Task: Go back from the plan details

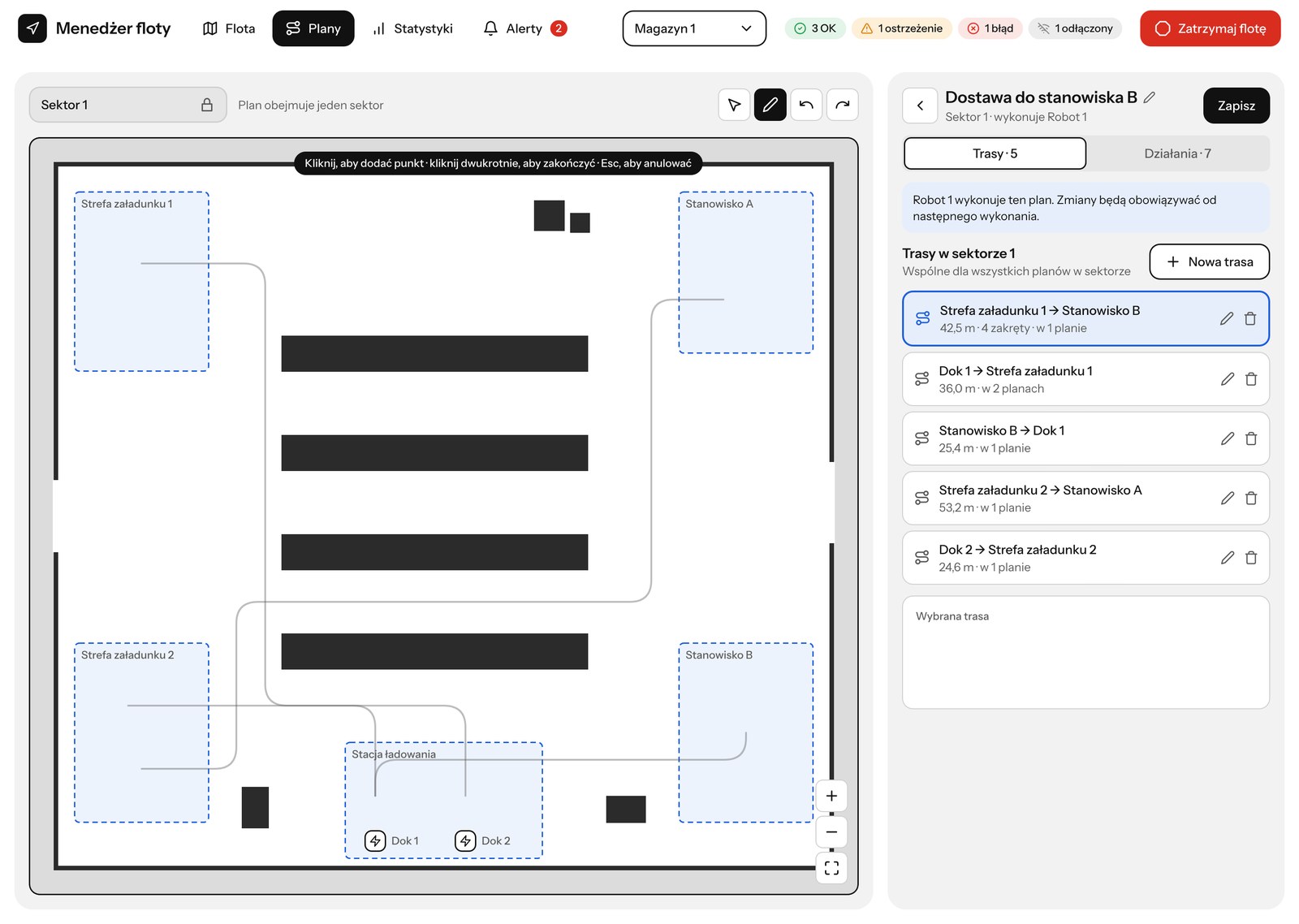Action: tap(920, 106)
